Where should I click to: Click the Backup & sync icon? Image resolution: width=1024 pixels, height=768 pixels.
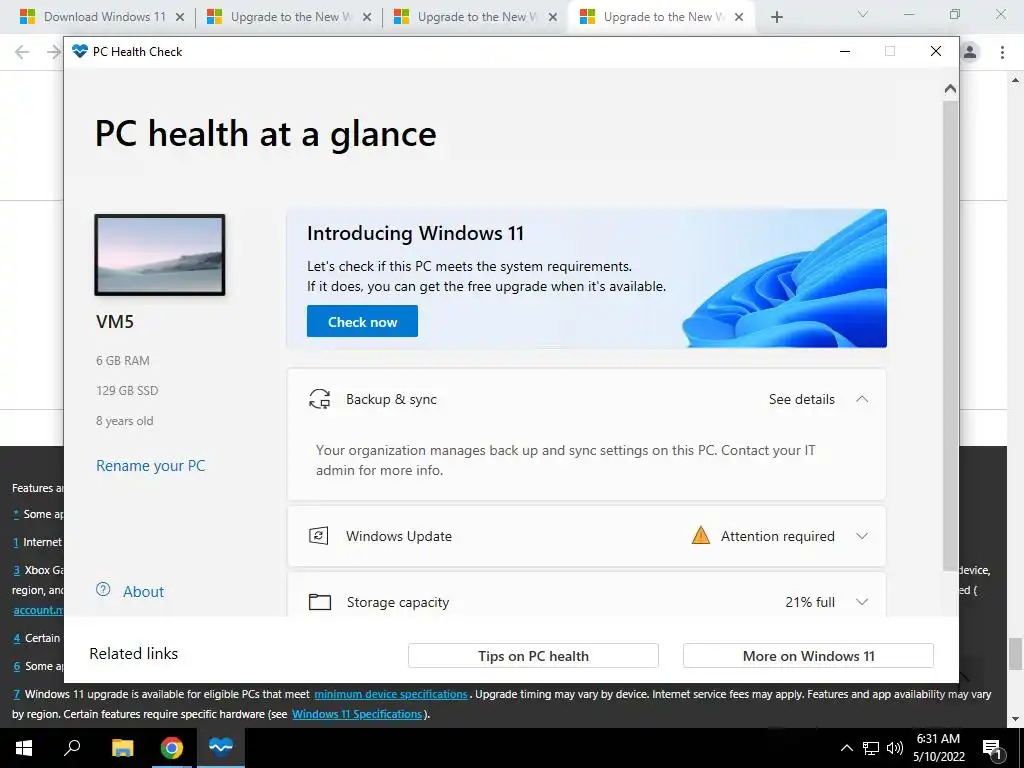click(319, 399)
